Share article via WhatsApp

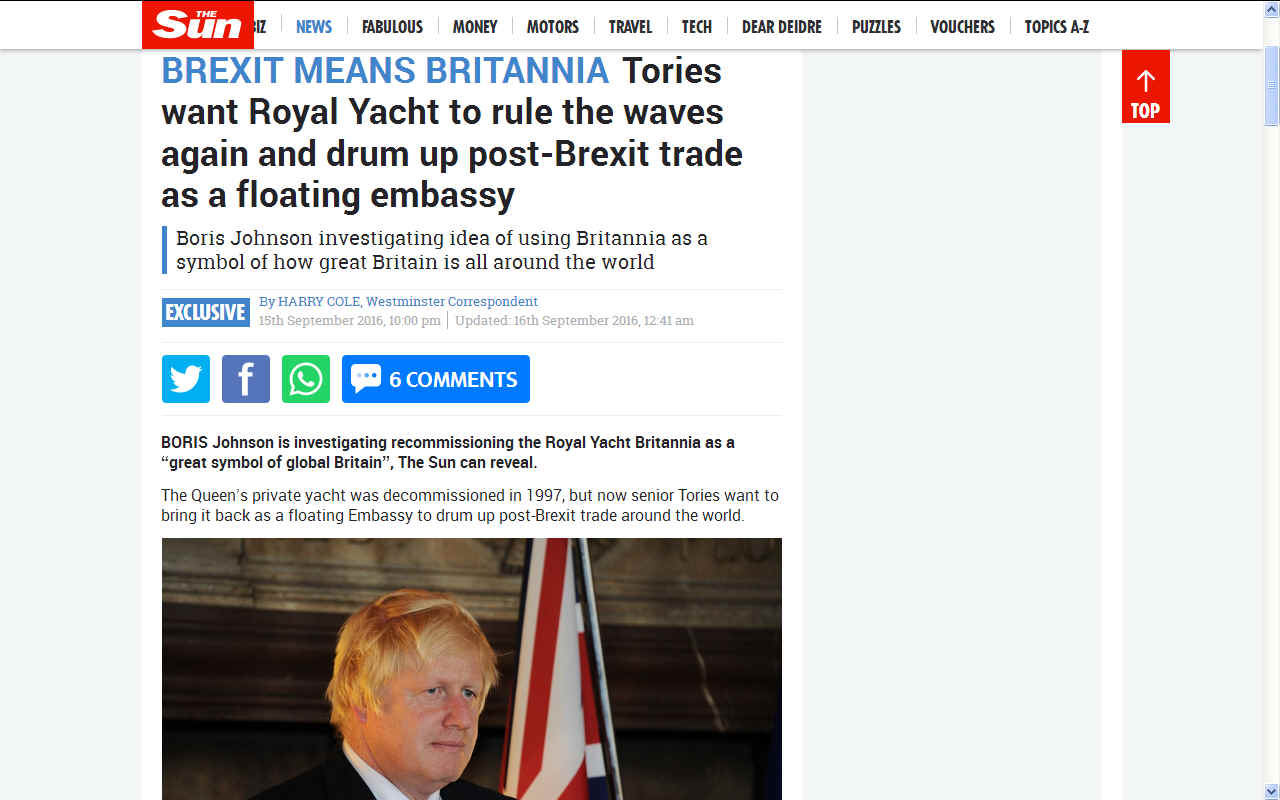pos(306,379)
